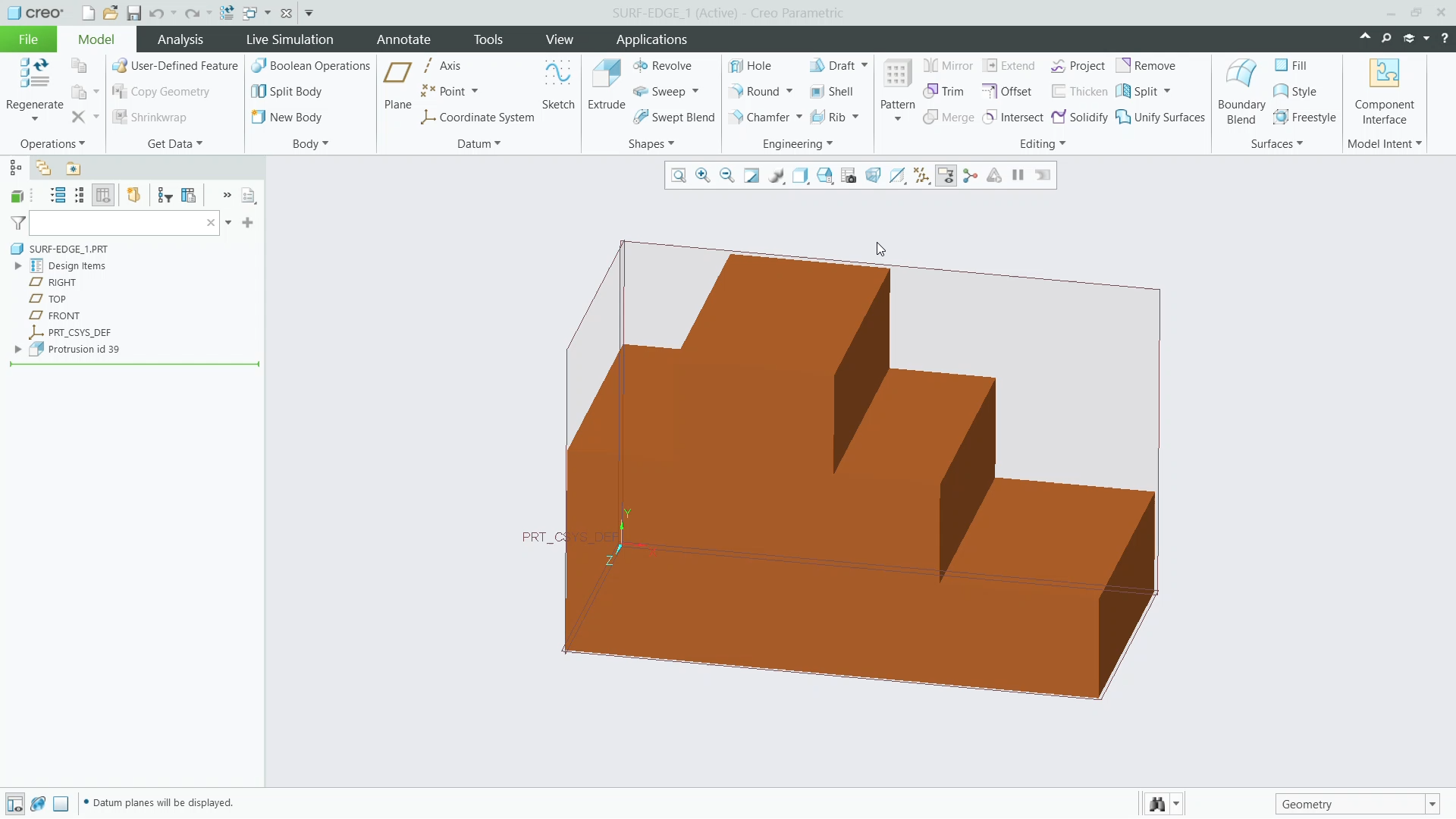This screenshot has height=819, width=1456.
Task: Select PRT_CSYS_DEF in the model tree
Action: [70, 333]
